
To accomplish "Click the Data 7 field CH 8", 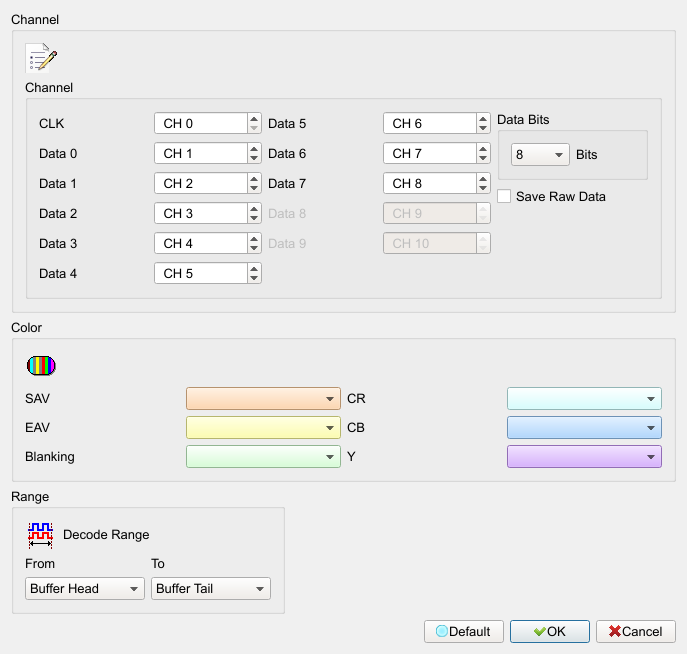I will tap(430, 184).
